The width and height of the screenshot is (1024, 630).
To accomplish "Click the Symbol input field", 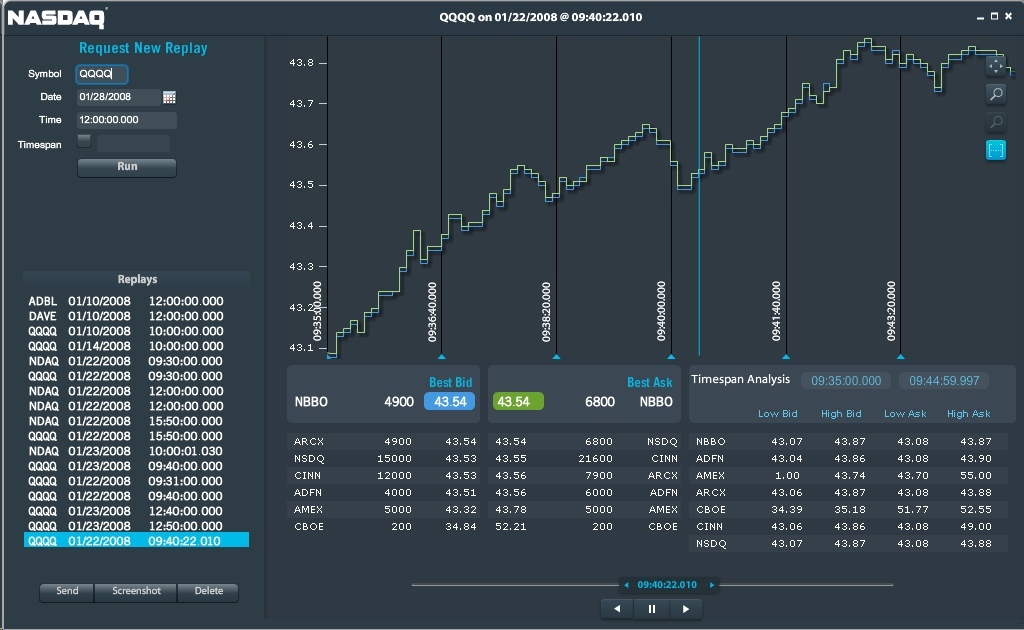I will [102, 74].
